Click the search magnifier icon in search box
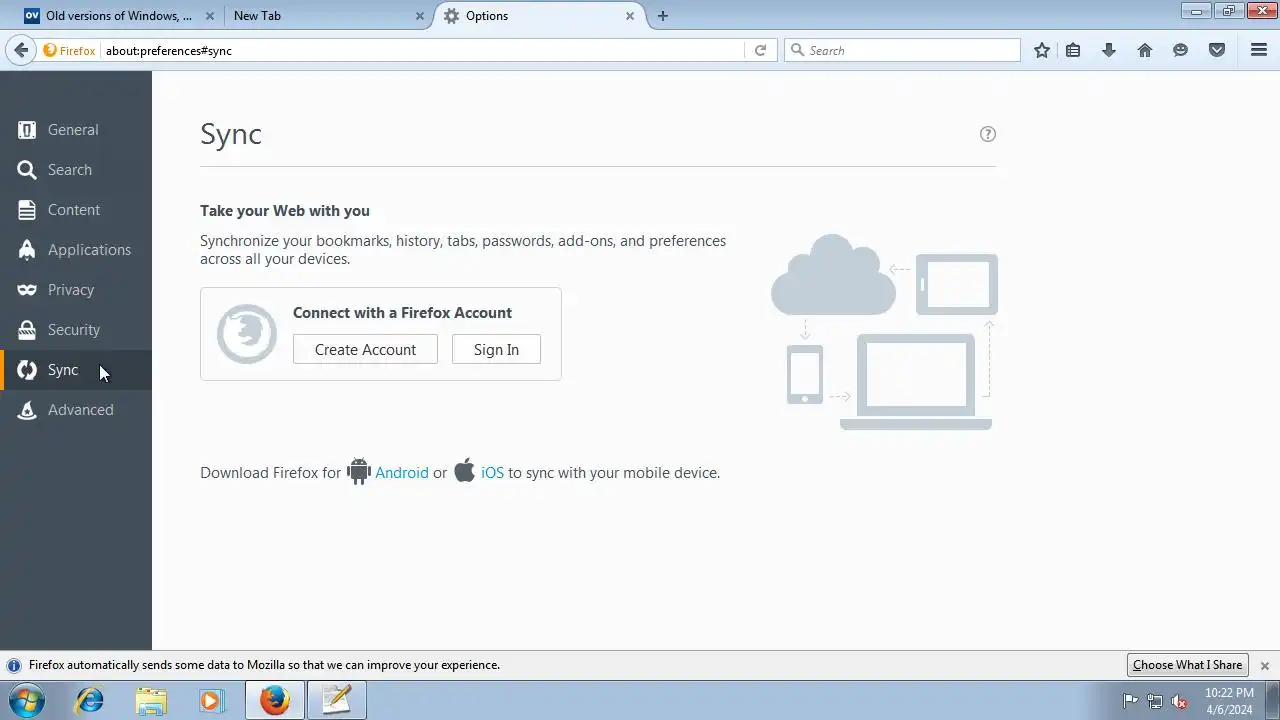Screen dimensions: 1280x720 click(x=797, y=50)
